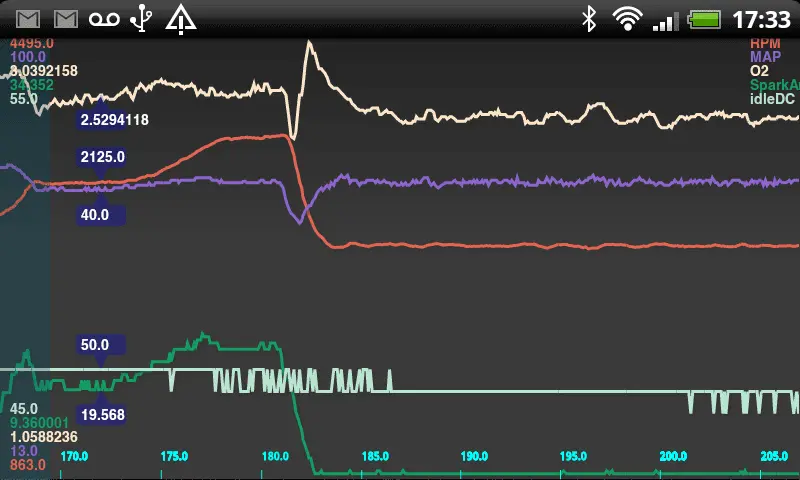
Task: Select the idleDC legend label
Action: pyautogui.click(x=772, y=99)
